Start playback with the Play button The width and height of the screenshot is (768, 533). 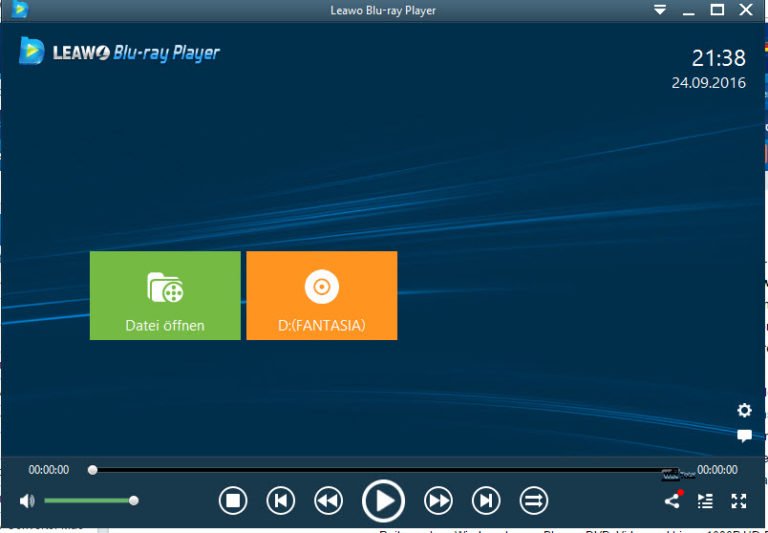pos(383,501)
